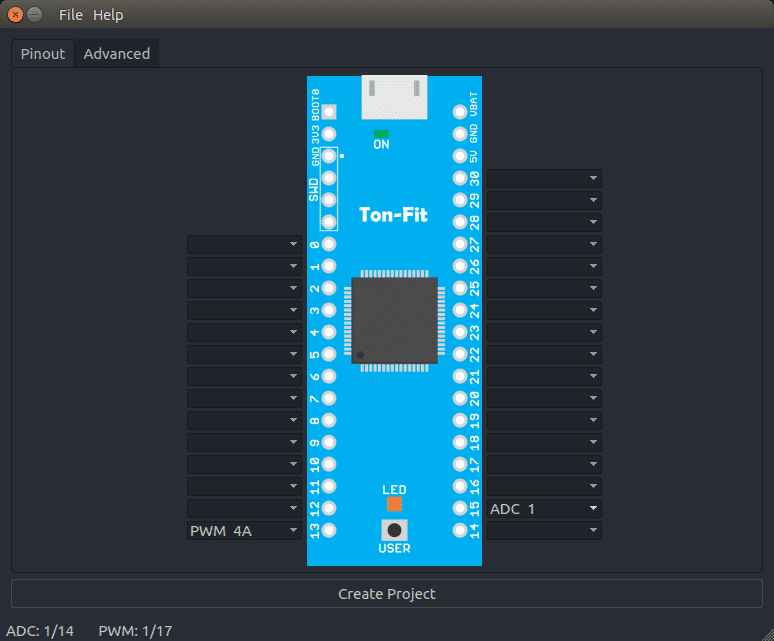Expand the function dropdown for pin 30
774x641 pixels.
click(x=544, y=178)
